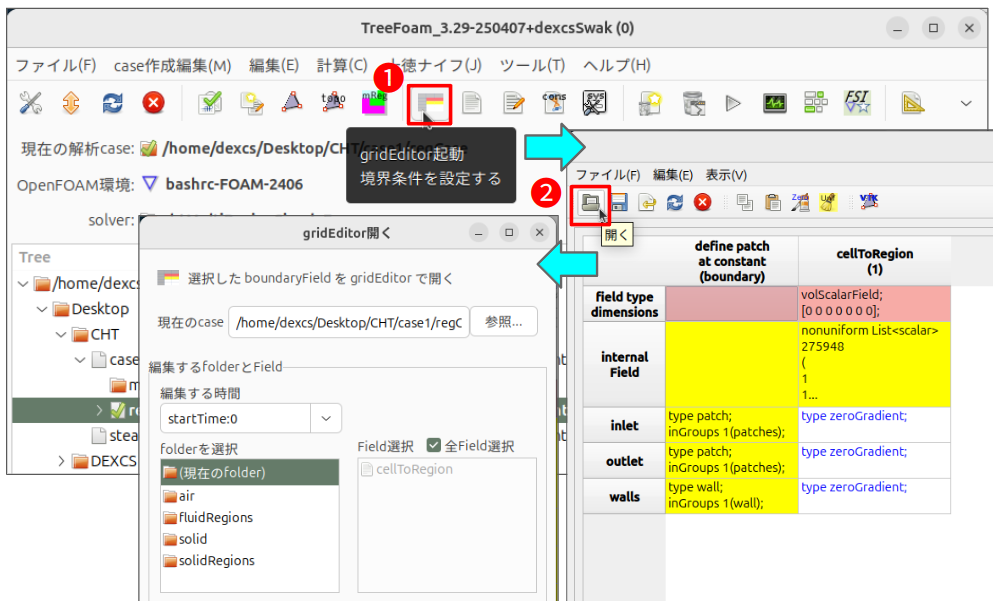Open the ツール(T) menu
The image size is (993, 601).
(x=532, y=65)
